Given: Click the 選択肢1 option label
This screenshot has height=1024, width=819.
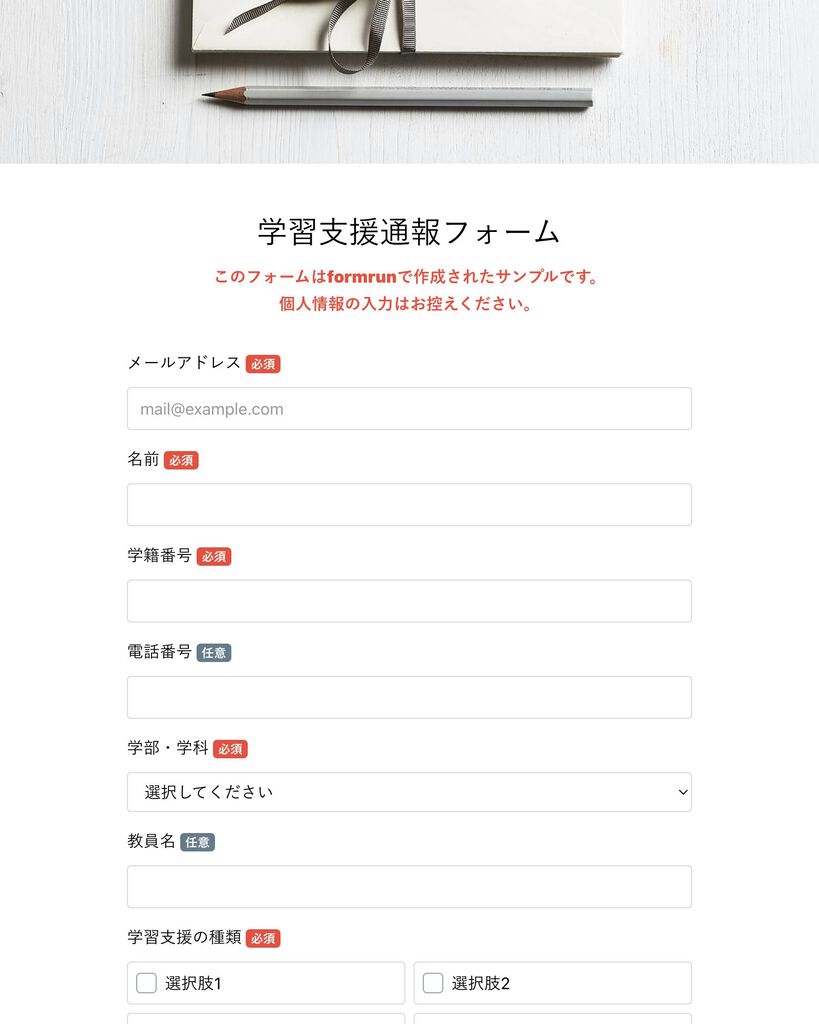Looking at the screenshot, I should (x=193, y=984).
